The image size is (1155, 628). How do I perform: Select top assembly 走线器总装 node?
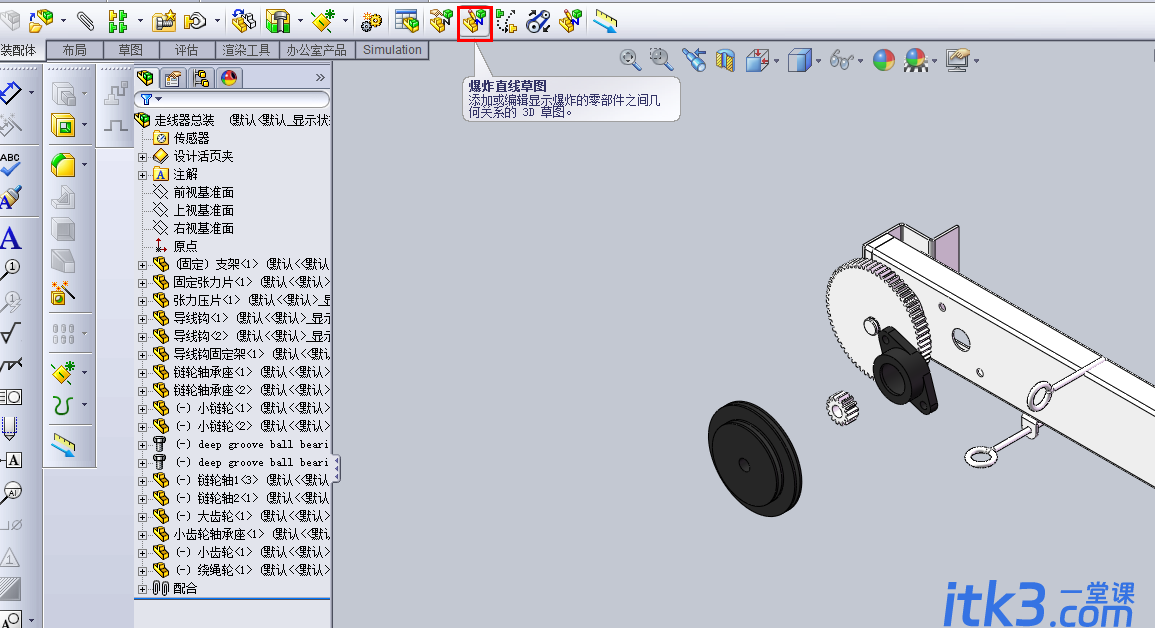point(184,120)
